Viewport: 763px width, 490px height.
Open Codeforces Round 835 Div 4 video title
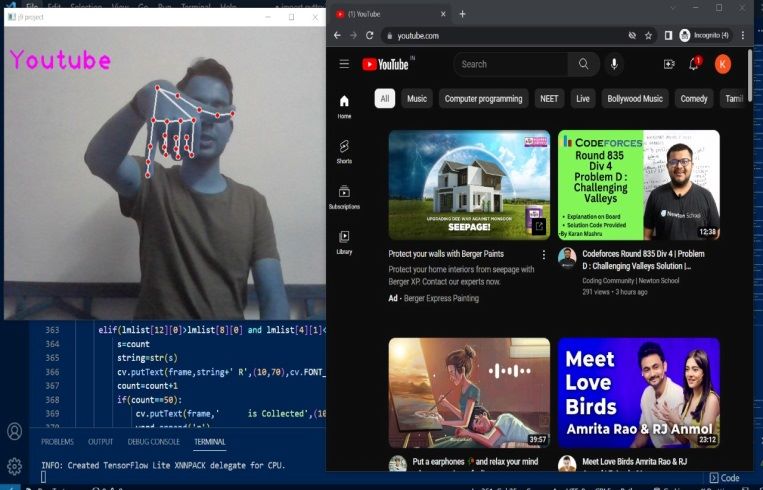click(x=643, y=260)
